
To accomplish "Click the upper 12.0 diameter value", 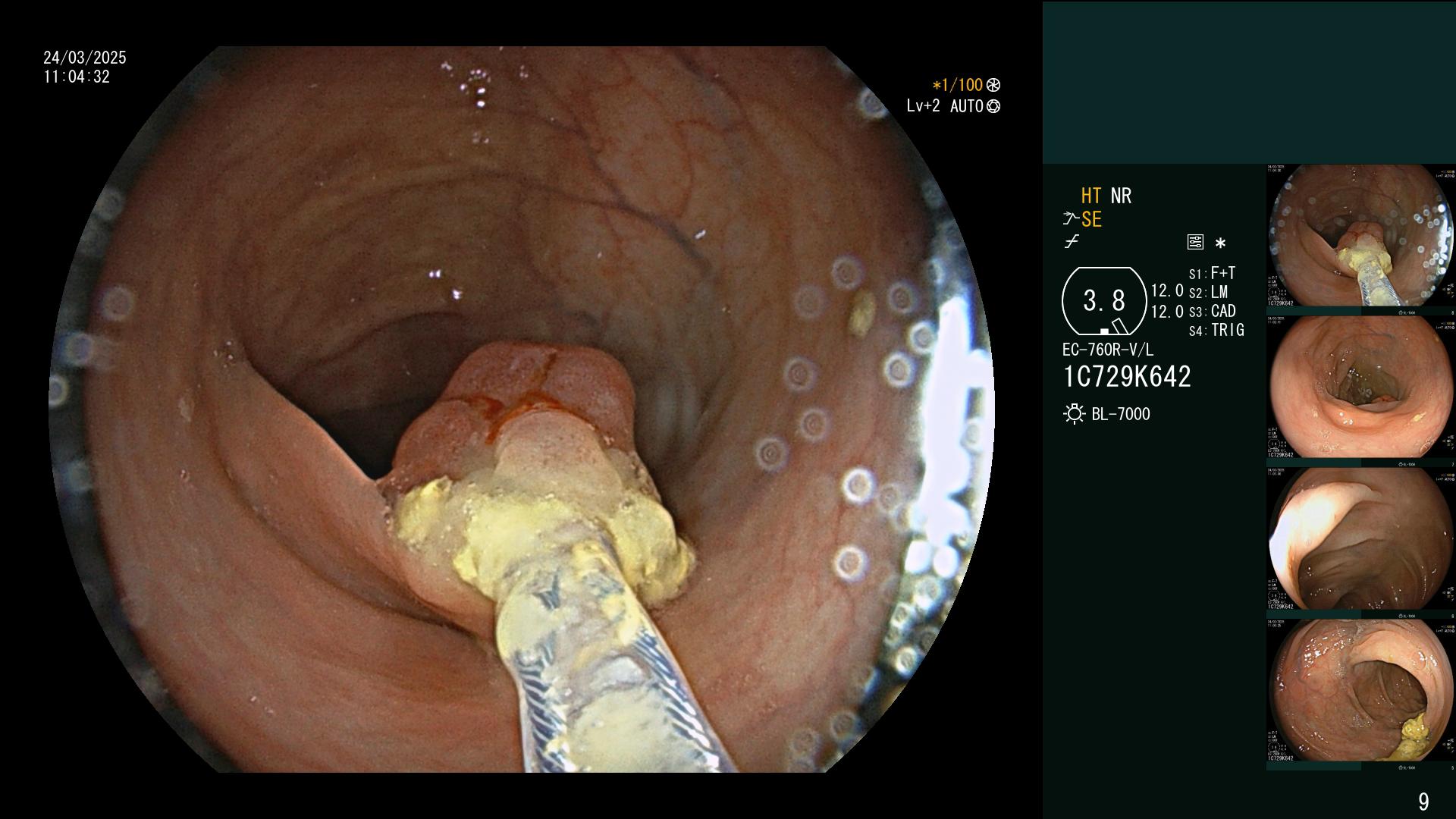I will pos(1167,291).
